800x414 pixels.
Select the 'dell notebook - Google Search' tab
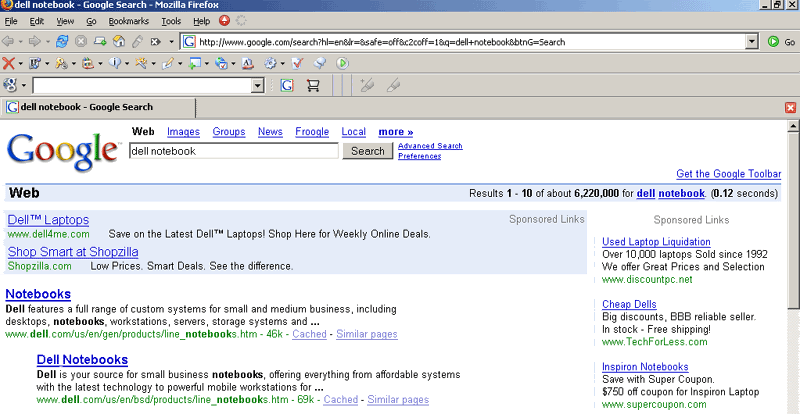(98, 107)
